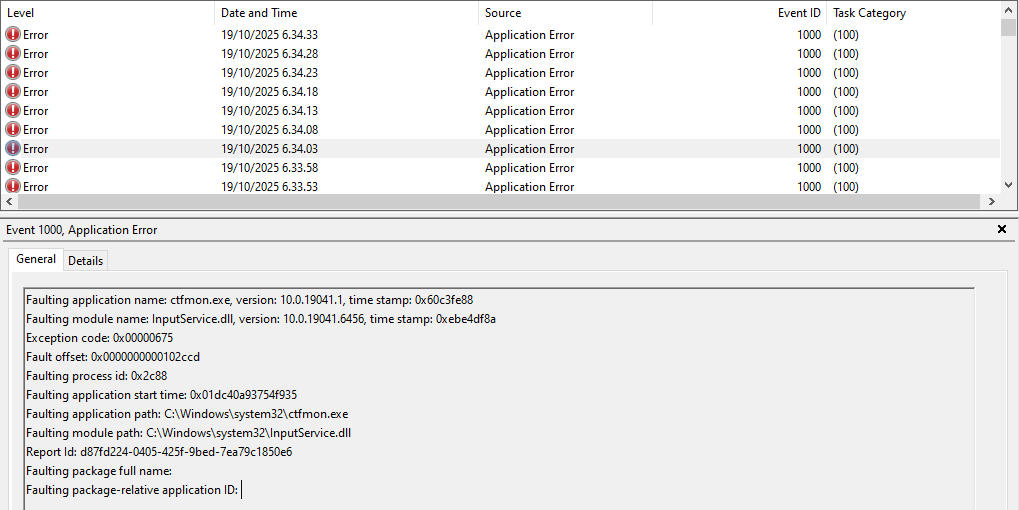Click Event ID 1000 in the 6.34.28 row
This screenshot has height=510, width=1019.
pos(808,54)
